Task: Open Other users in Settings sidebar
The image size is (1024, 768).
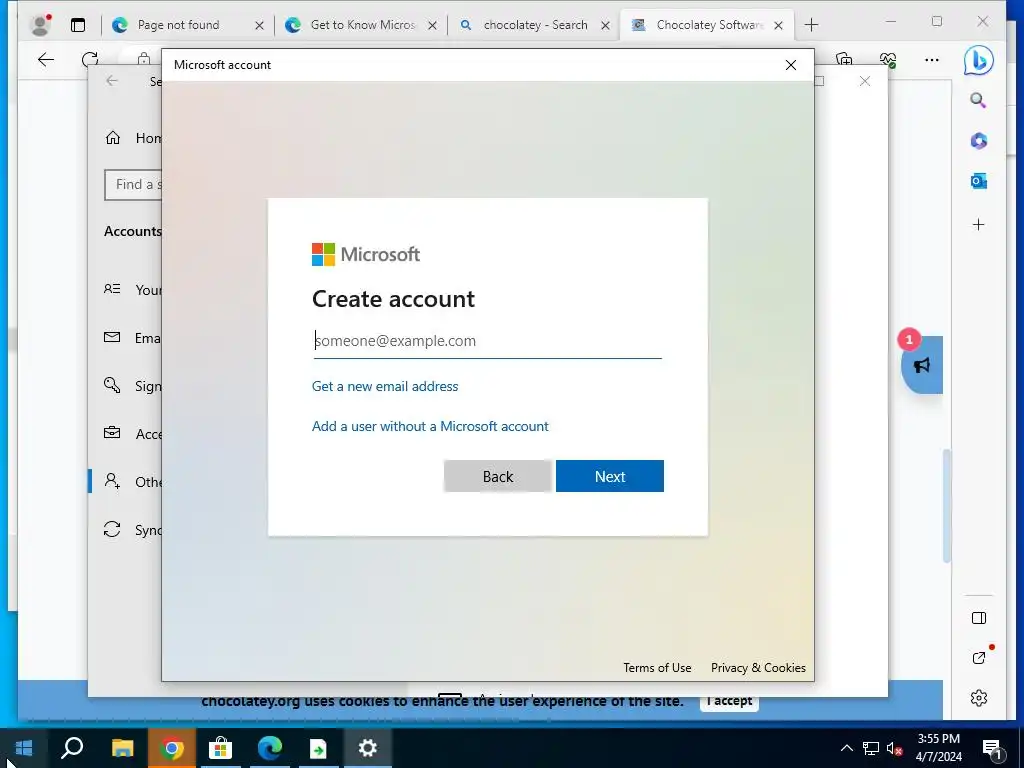Action: pos(133,482)
